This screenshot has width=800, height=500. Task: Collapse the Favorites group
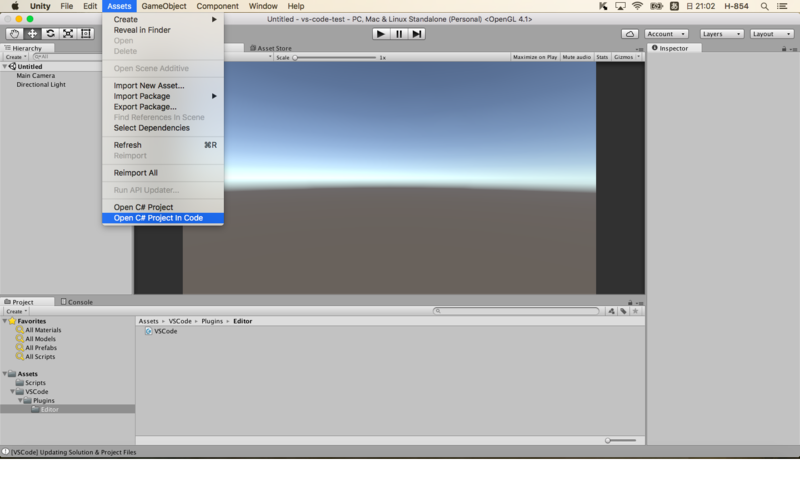click(x=5, y=321)
